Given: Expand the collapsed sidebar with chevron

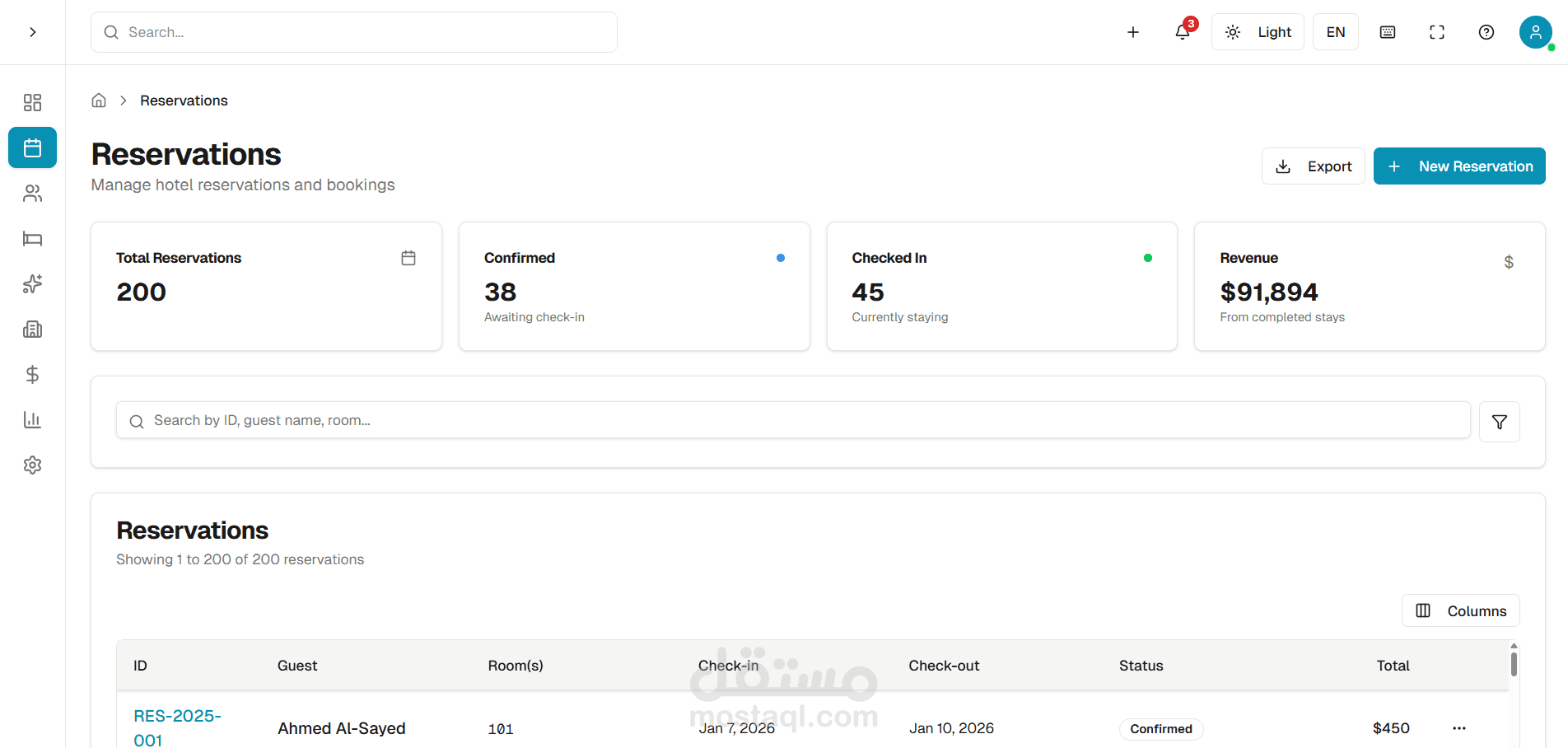Looking at the screenshot, I should tap(32, 32).
